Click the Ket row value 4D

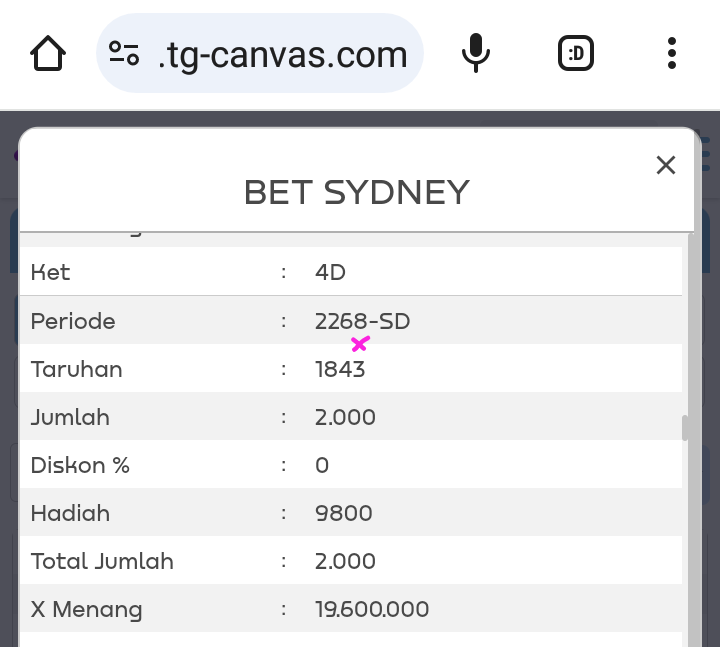[x=330, y=272]
